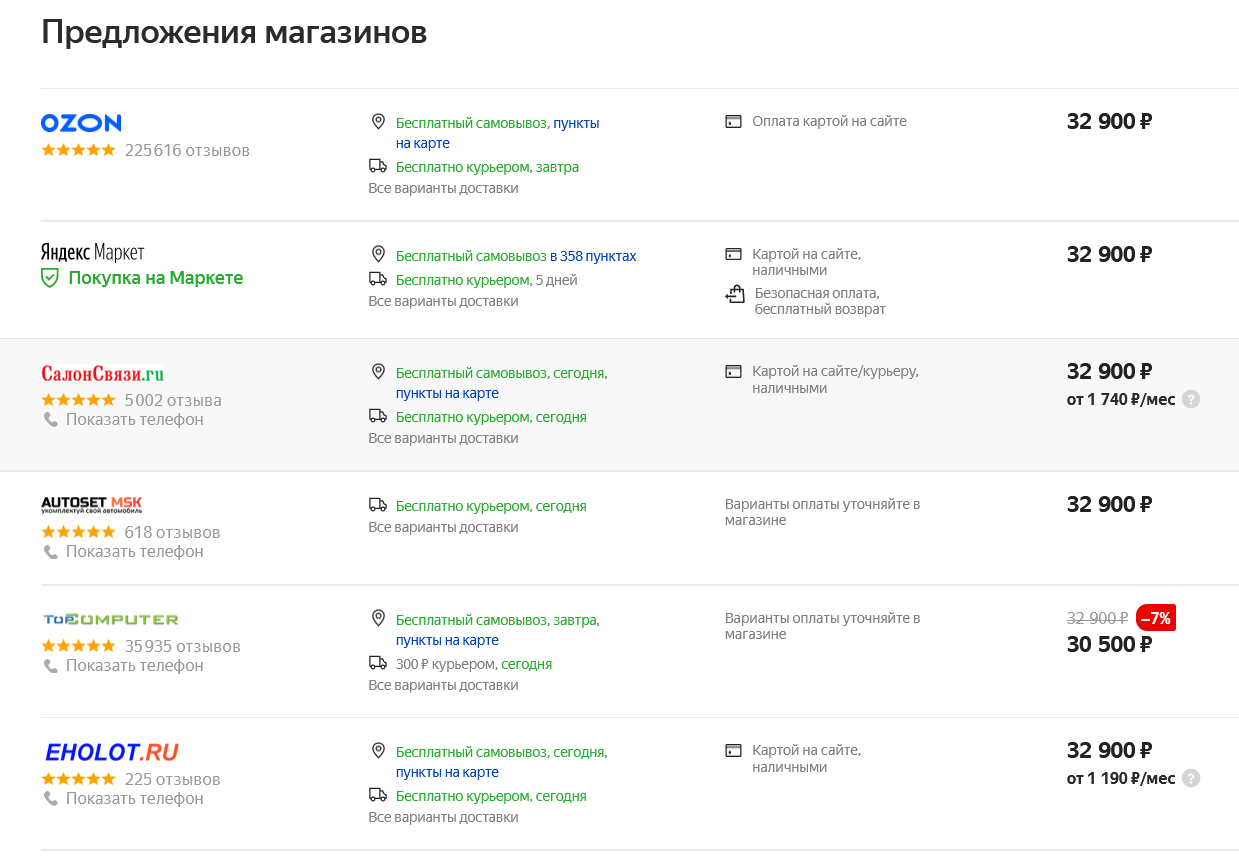Expand all delivery options for OZON
Screen dimensions: 1239x864
(x=443, y=188)
